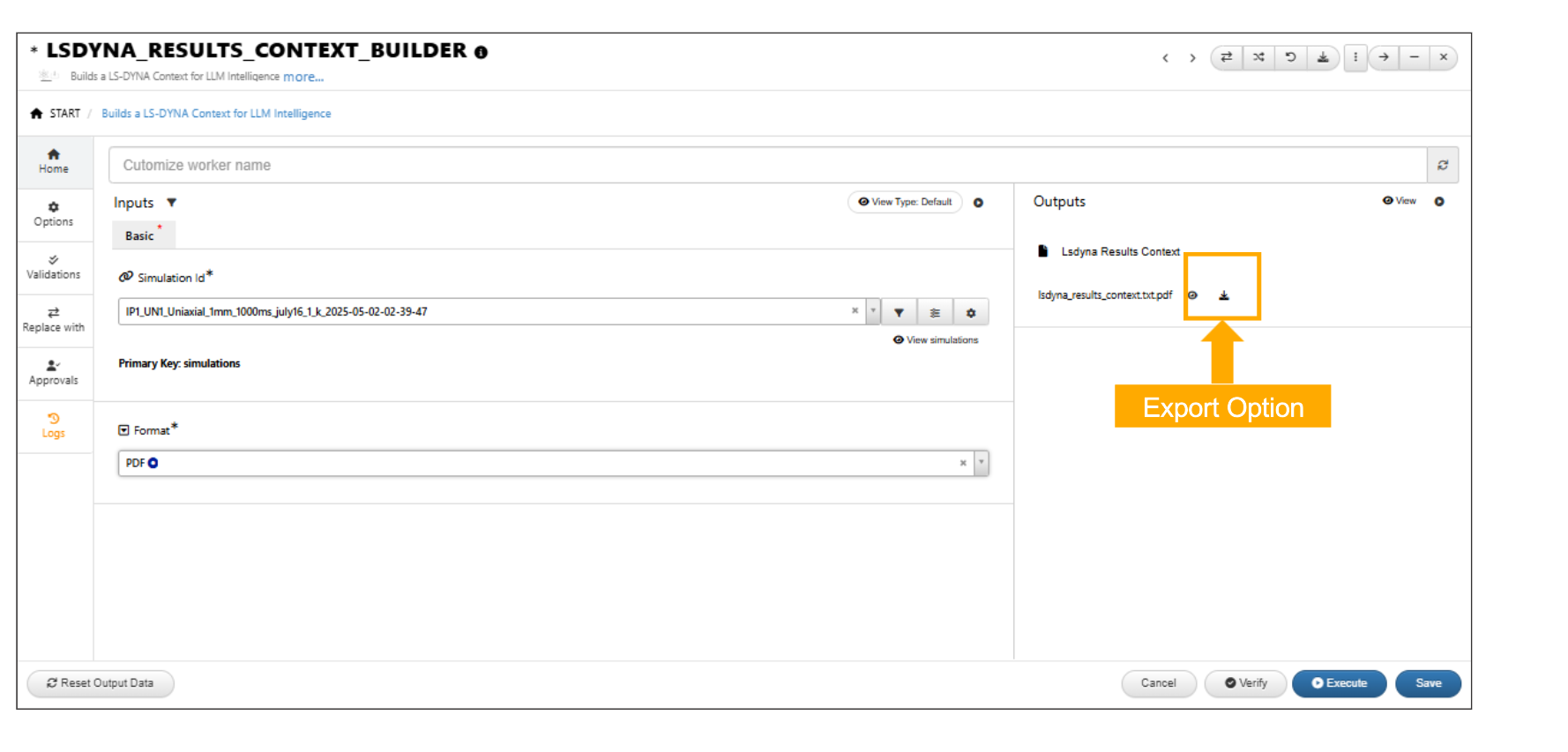Click the shuffle icon in top toolbar
Viewport: 1568px width, 752px height.
pos(1258,57)
